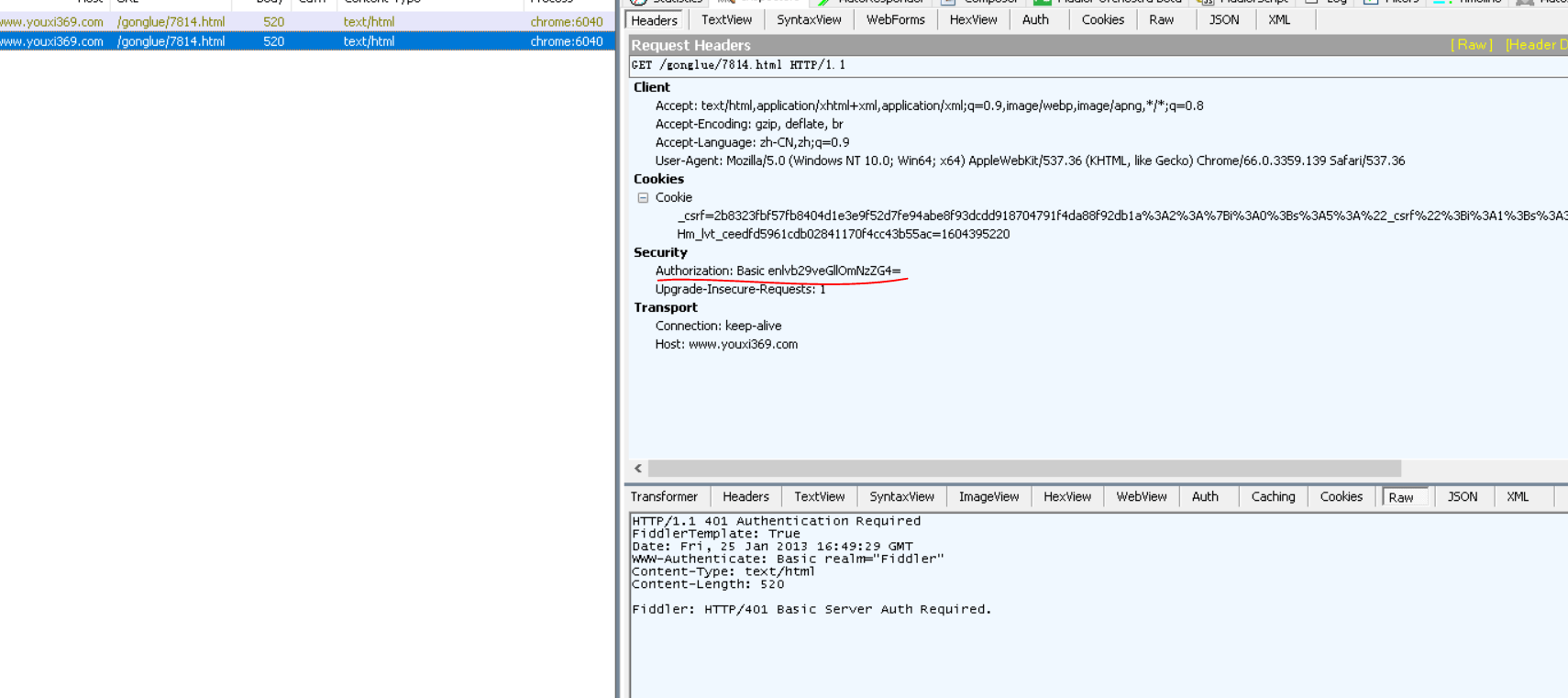Image resolution: width=1568 pixels, height=698 pixels.
Task: Click chrome:6040 process cell in highlighted session
Action: pos(567,41)
